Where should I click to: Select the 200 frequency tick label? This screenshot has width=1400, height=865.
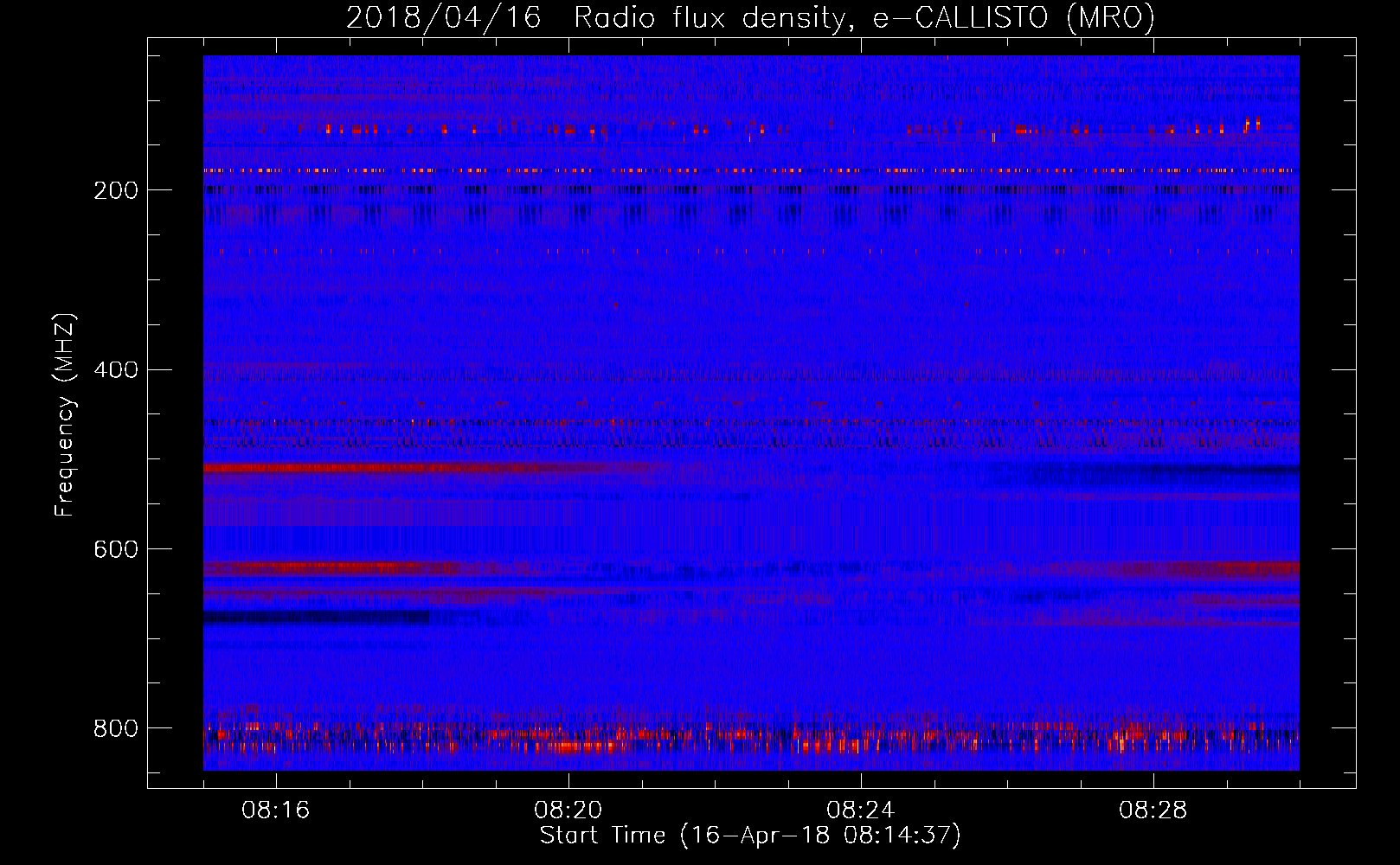click(116, 190)
